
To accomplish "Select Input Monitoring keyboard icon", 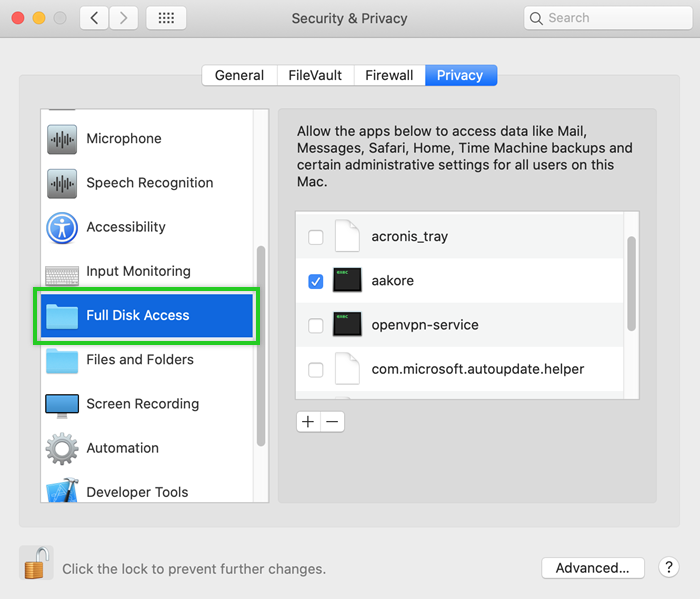I will coord(62,272).
